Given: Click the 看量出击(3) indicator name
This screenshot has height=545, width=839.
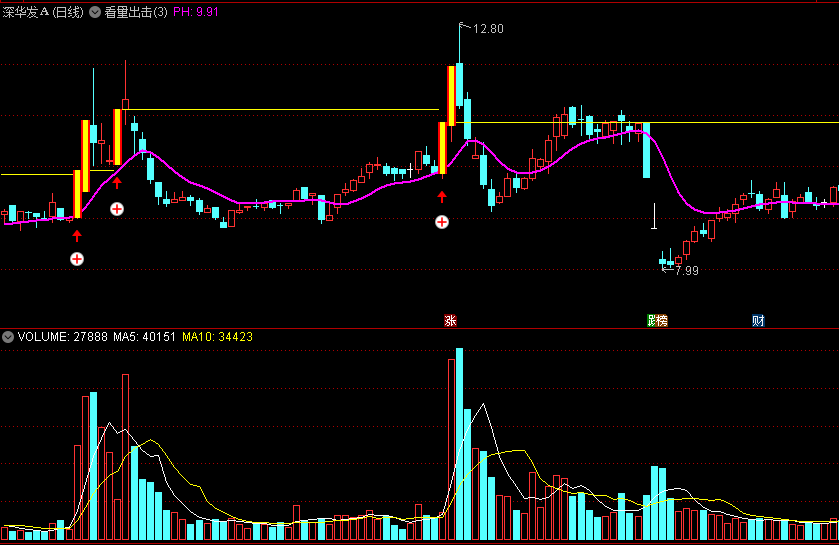Looking at the screenshot, I should (136, 12).
